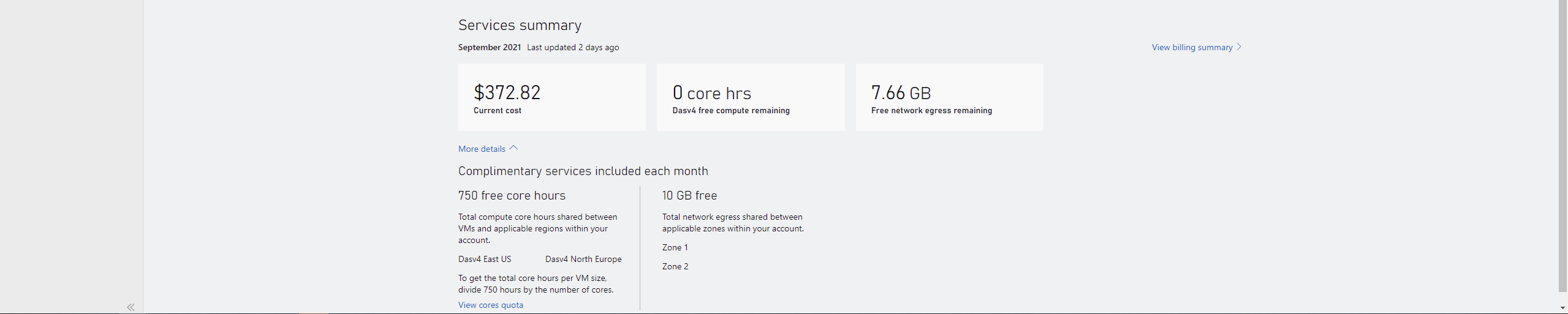1568x314 pixels.
Task: Open the View billing summary link
Action: 1192,47
